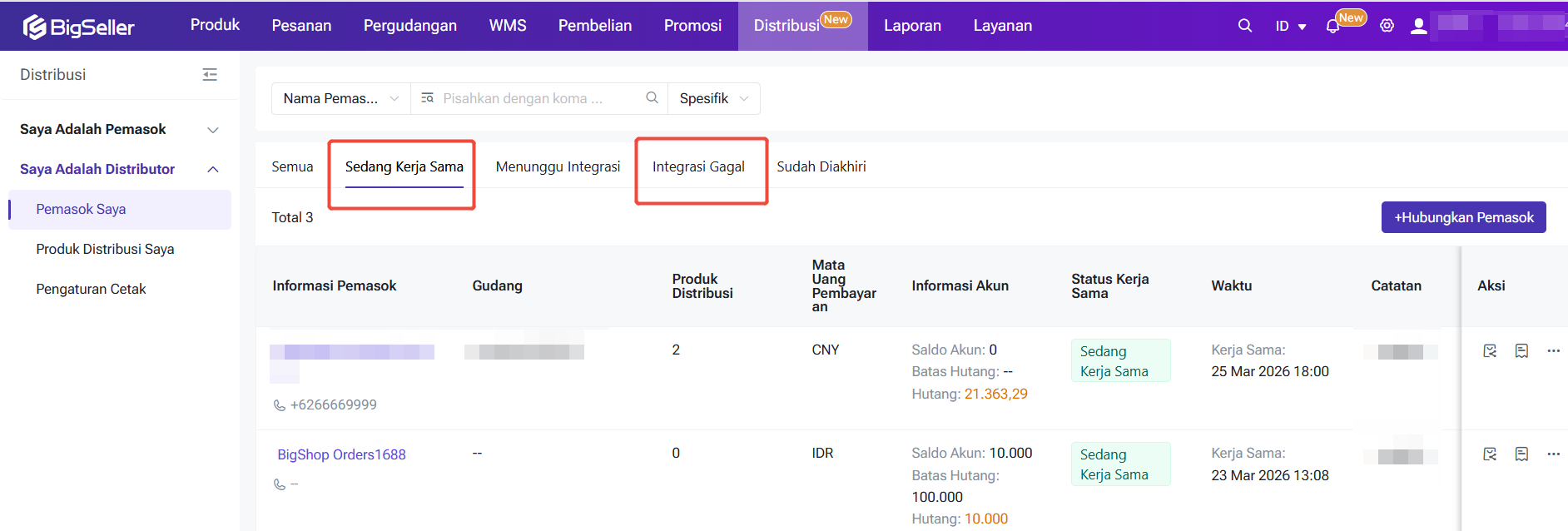Click the user profile avatar icon
This screenshot has width=1568, height=531.
tap(1419, 26)
